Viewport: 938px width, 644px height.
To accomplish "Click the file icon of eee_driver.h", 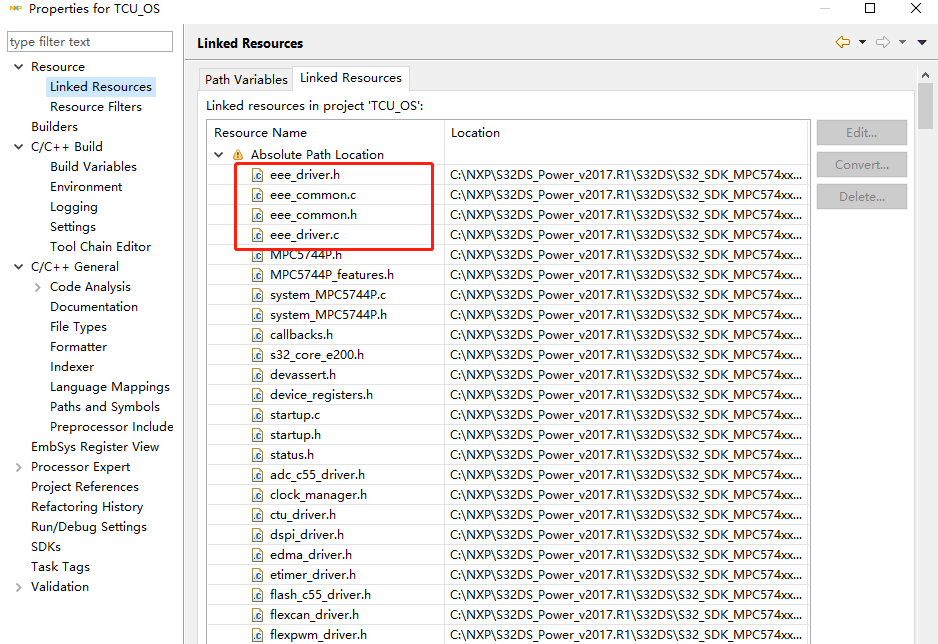I will 257,175.
